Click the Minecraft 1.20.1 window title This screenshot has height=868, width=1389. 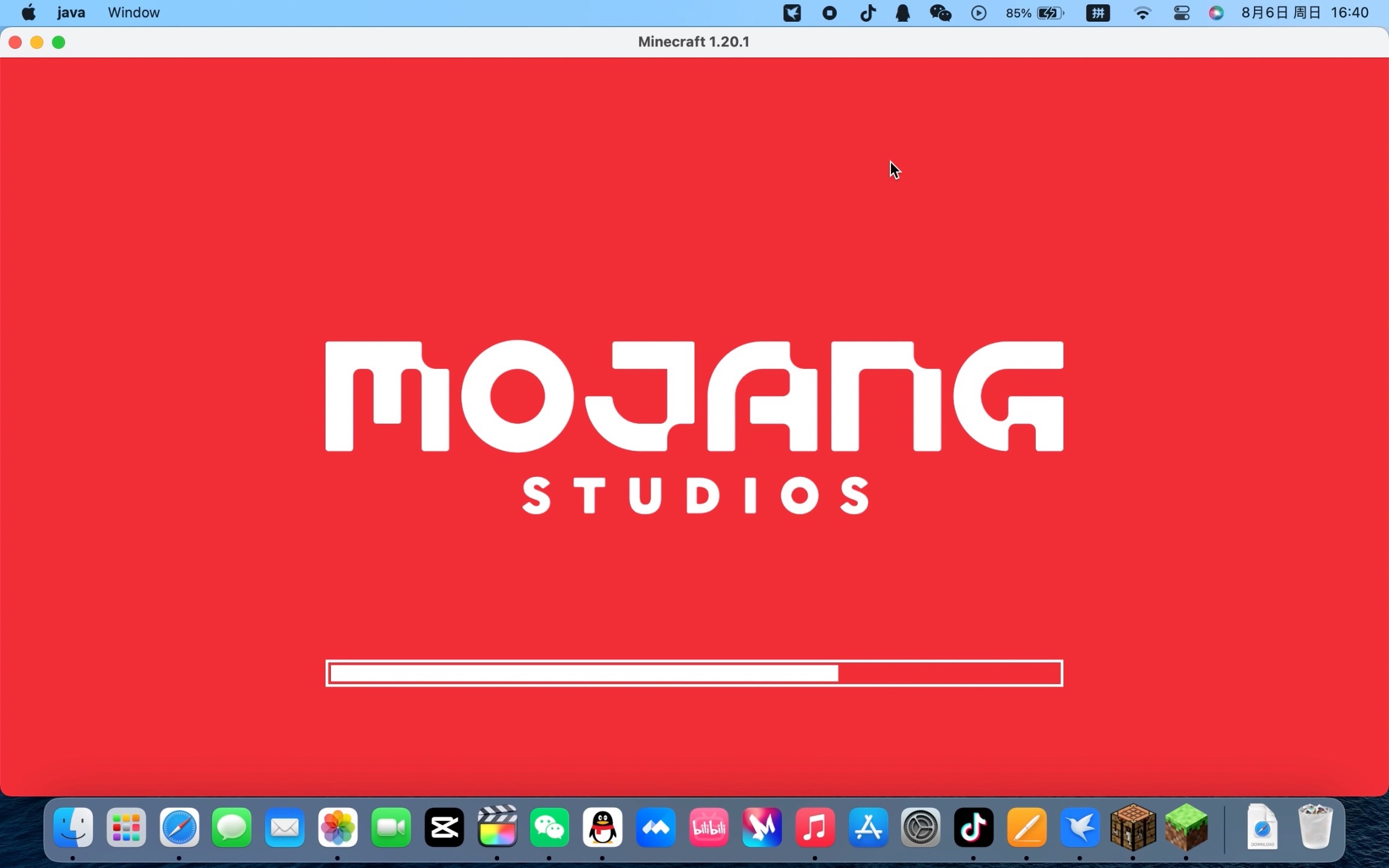click(x=693, y=42)
